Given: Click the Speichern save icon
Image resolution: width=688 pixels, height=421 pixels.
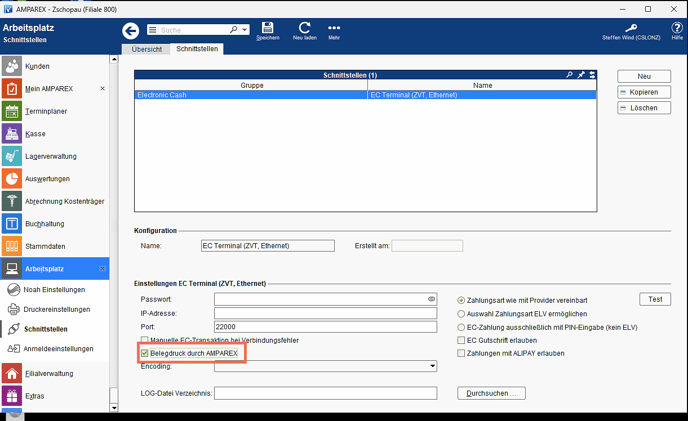Looking at the screenshot, I should pyautogui.click(x=267, y=30).
